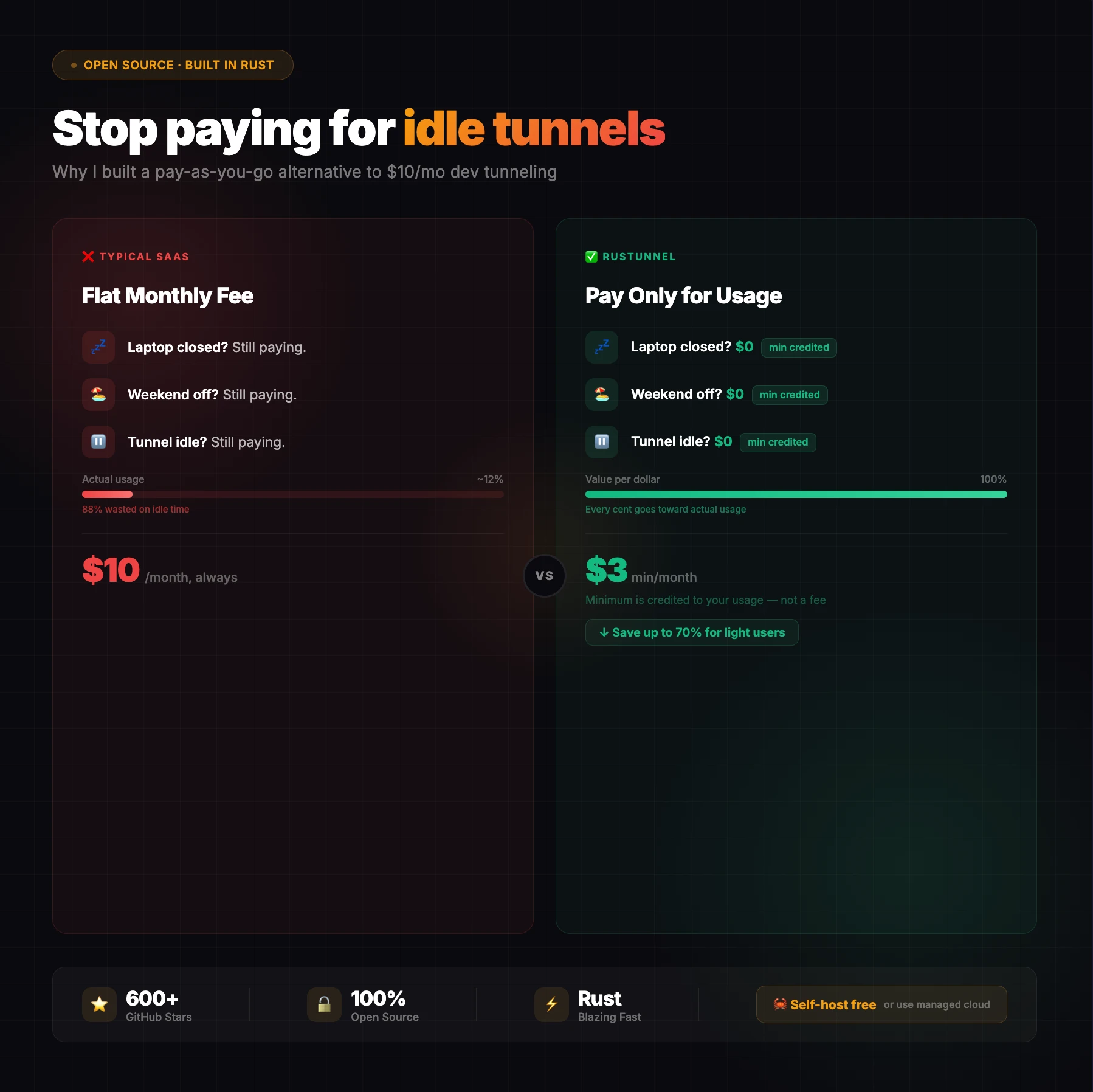Click the sleeping Zzz icon under Typical SaaS

[98, 347]
